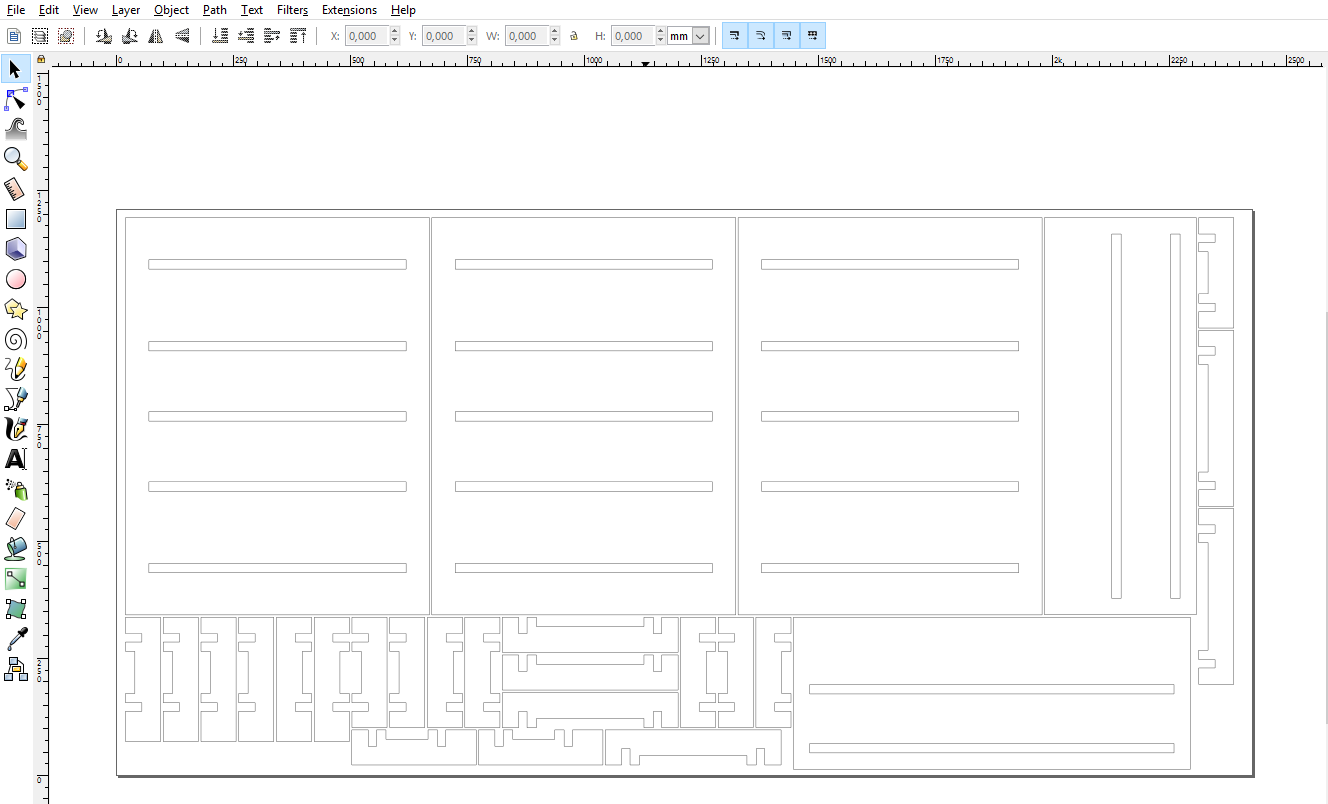Select the Spray objects tool
Viewport: 1328px width, 804px height.
15,489
